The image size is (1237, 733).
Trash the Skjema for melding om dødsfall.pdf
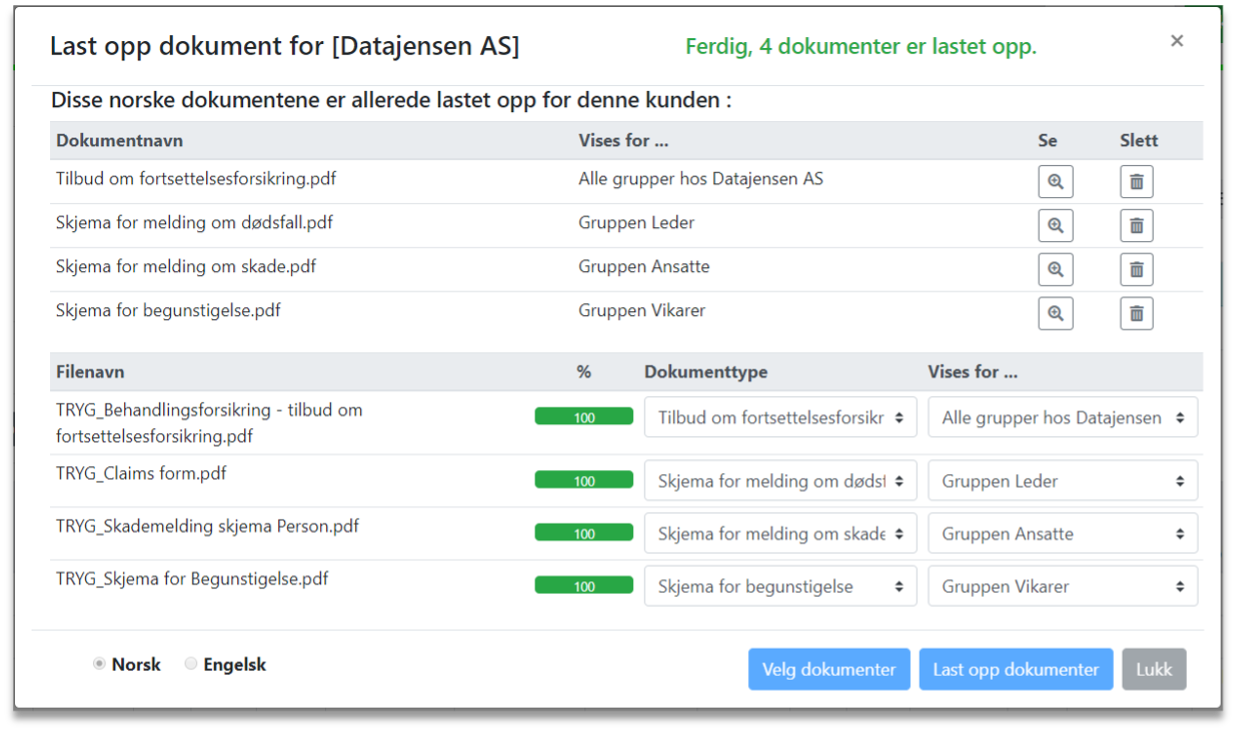(x=1136, y=226)
